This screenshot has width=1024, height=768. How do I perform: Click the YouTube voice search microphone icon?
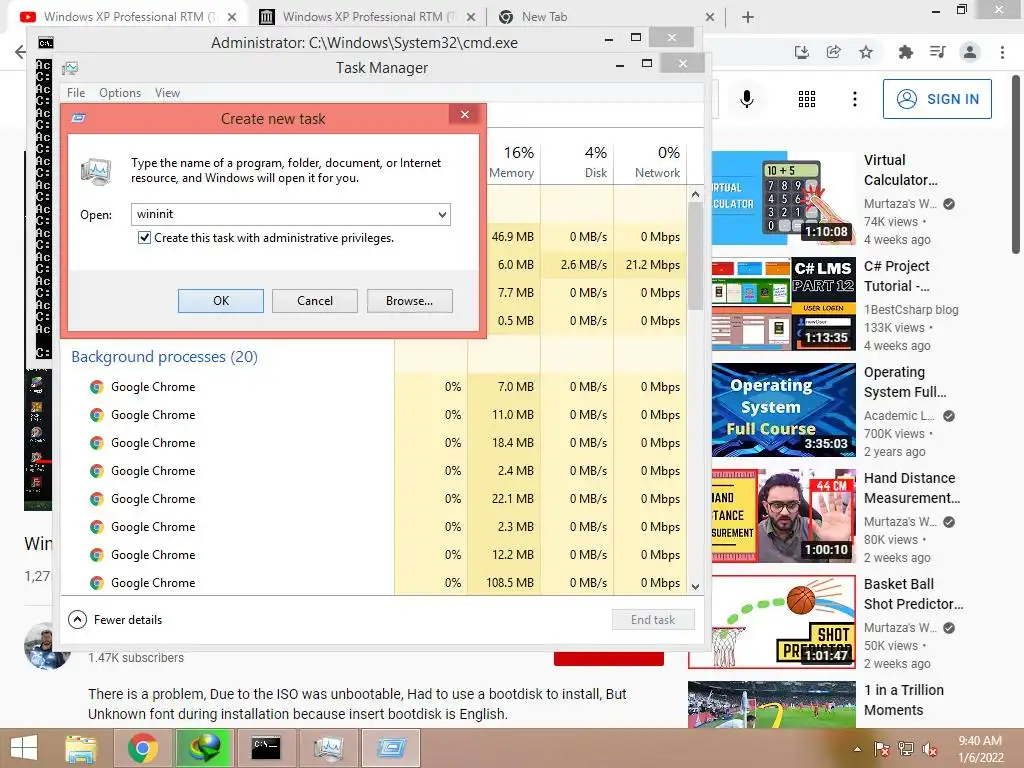point(747,99)
